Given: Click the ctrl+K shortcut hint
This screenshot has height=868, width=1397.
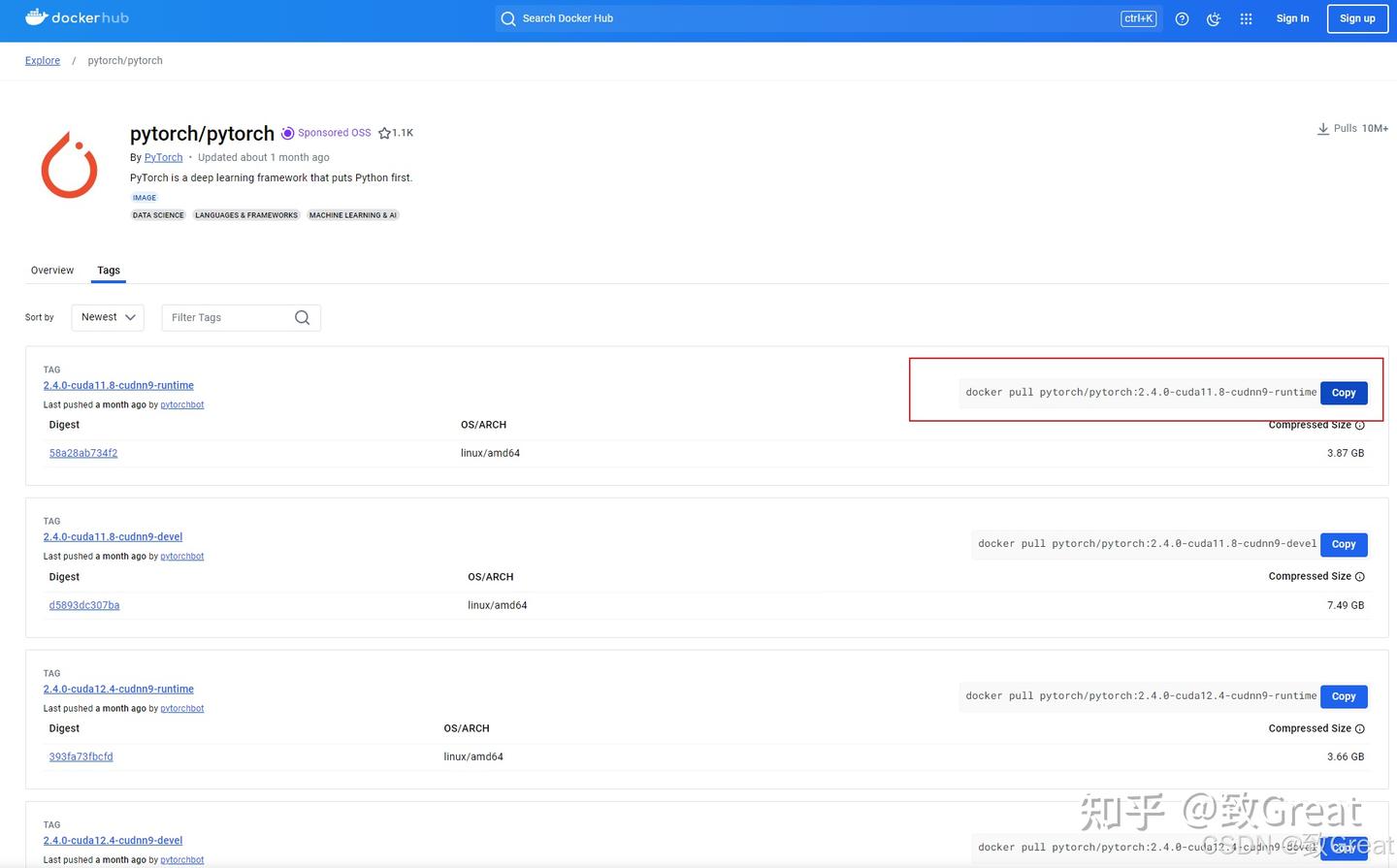Looking at the screenshot, I should tap(1139, 18).
